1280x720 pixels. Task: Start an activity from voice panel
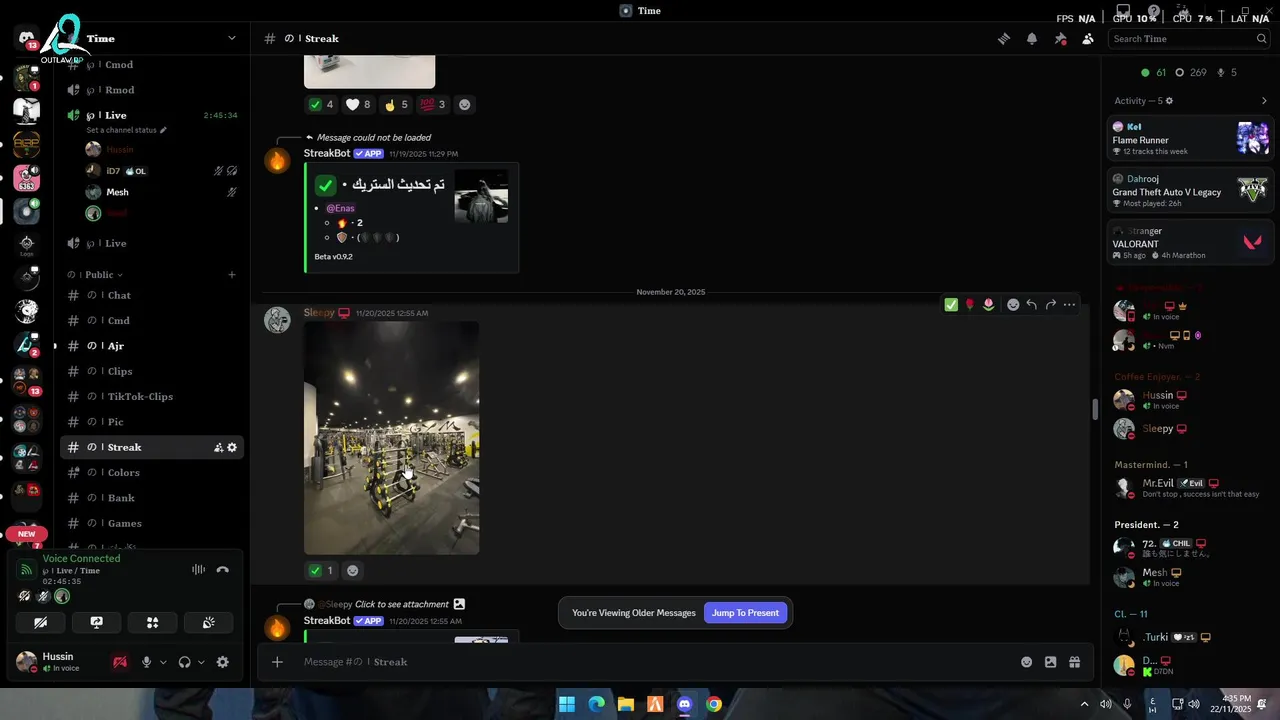(x=152, y=622)
